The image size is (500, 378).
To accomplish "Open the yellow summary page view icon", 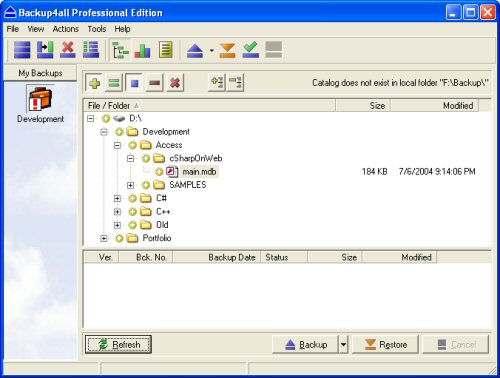I will (x=166, y=50).
